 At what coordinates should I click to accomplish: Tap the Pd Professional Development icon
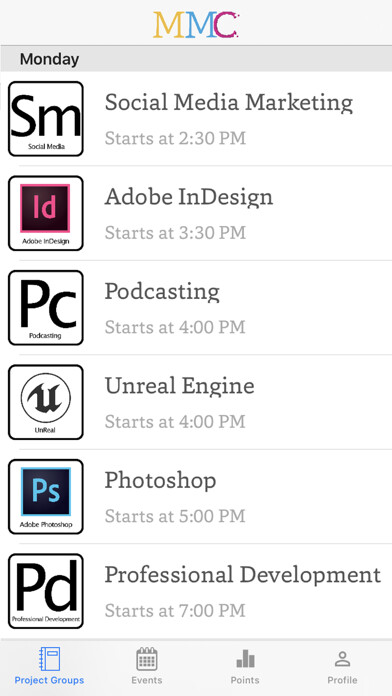coord(46,591)
